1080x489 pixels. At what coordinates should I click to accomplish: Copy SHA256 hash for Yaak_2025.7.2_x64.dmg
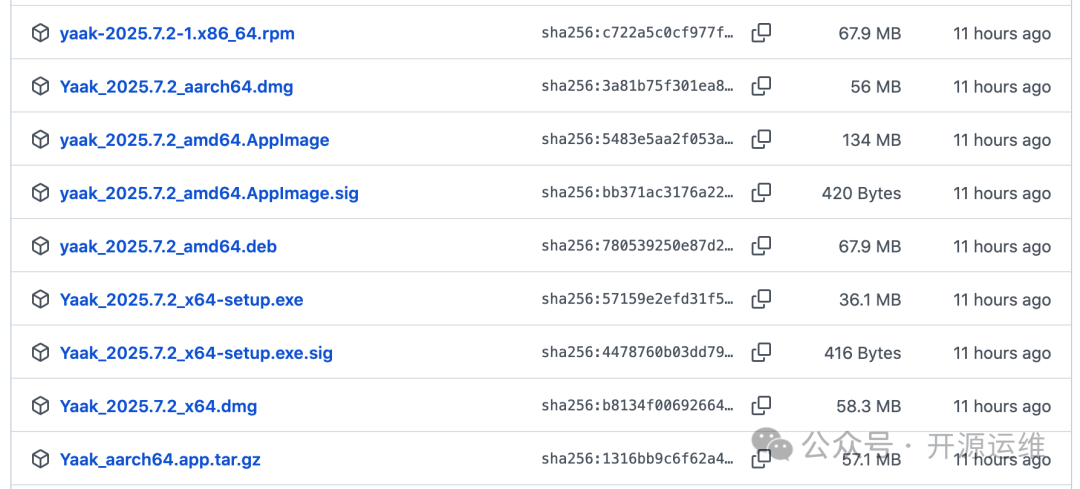[x=761, y=405]
